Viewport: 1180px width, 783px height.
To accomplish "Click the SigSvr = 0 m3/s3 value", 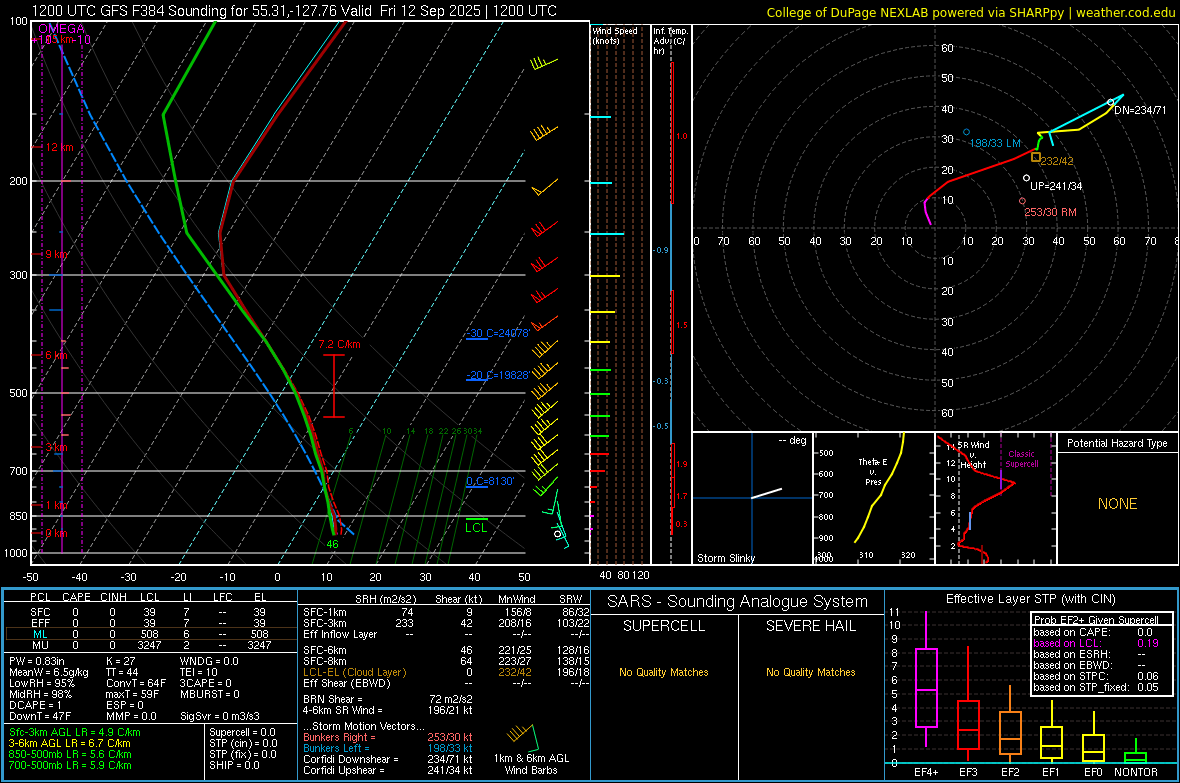I will (220, 717).
